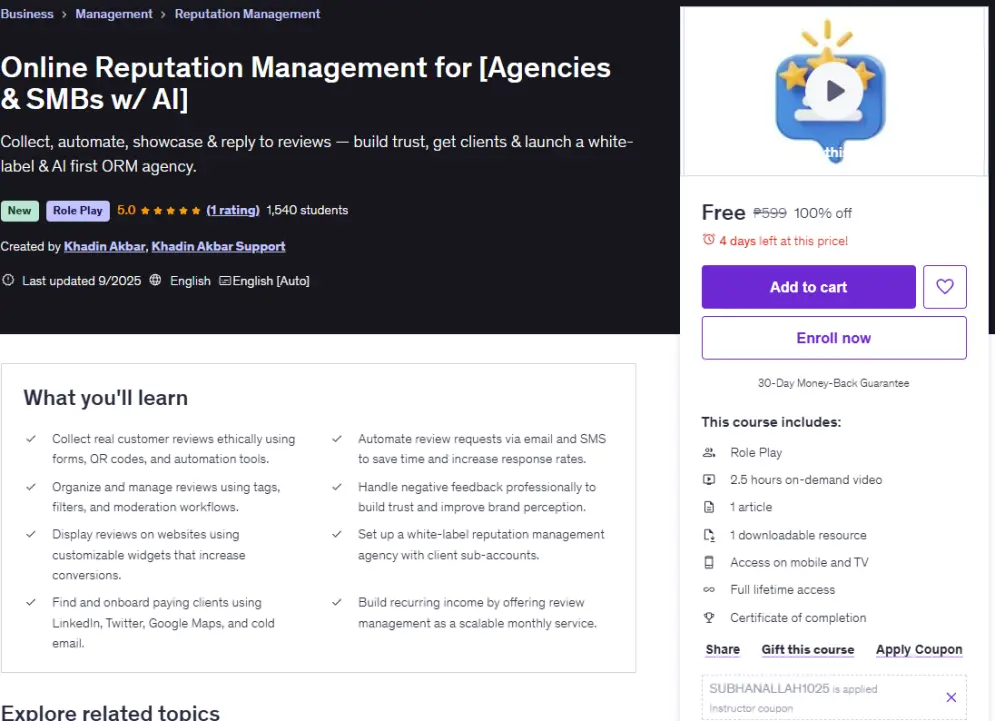This screenshot has height=721, width=995.
Task: Click the certificate trophy icon
Action: [709, 618]
